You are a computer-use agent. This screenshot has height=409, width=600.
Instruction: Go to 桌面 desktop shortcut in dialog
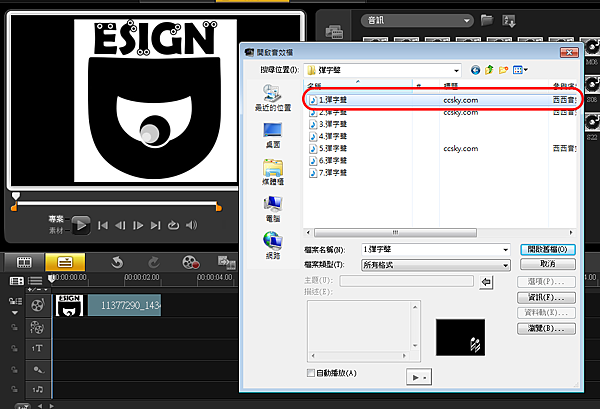273,135
